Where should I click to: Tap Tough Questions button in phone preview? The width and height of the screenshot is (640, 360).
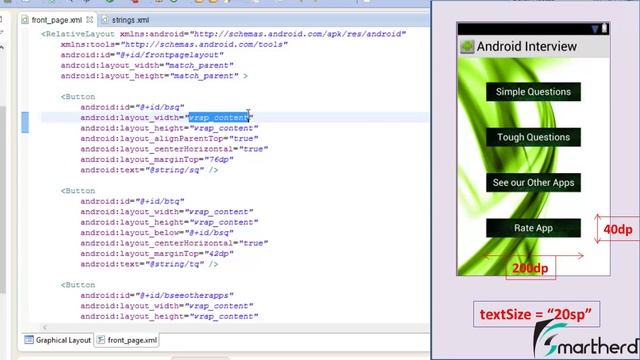(x=533, y=137)
